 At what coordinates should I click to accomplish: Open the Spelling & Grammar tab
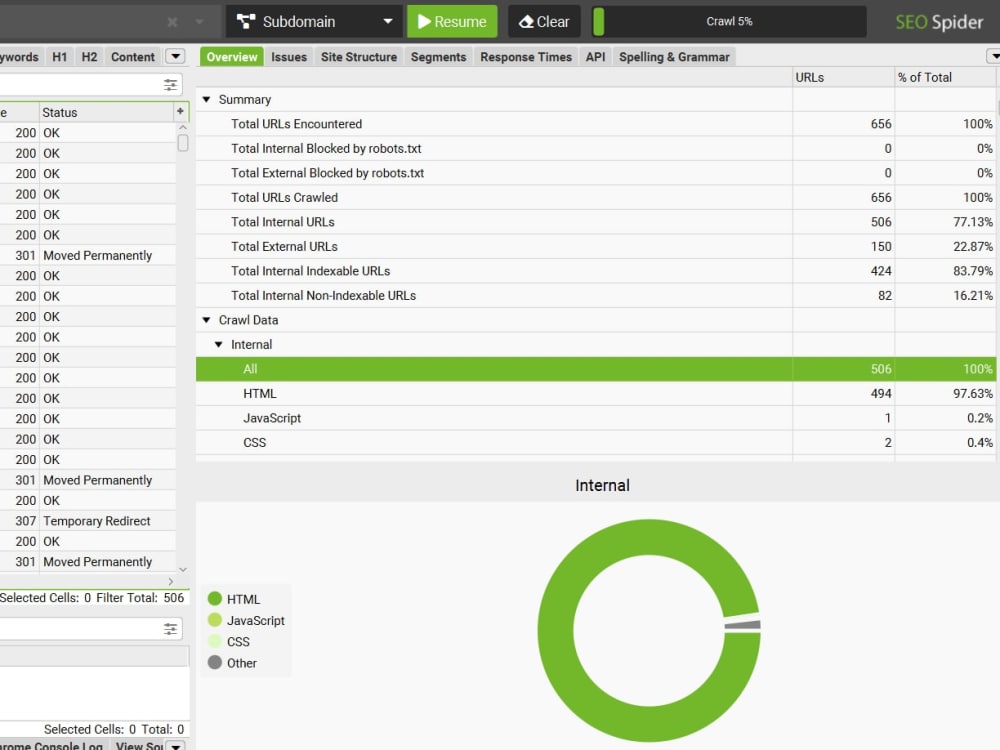coord(674,57)
